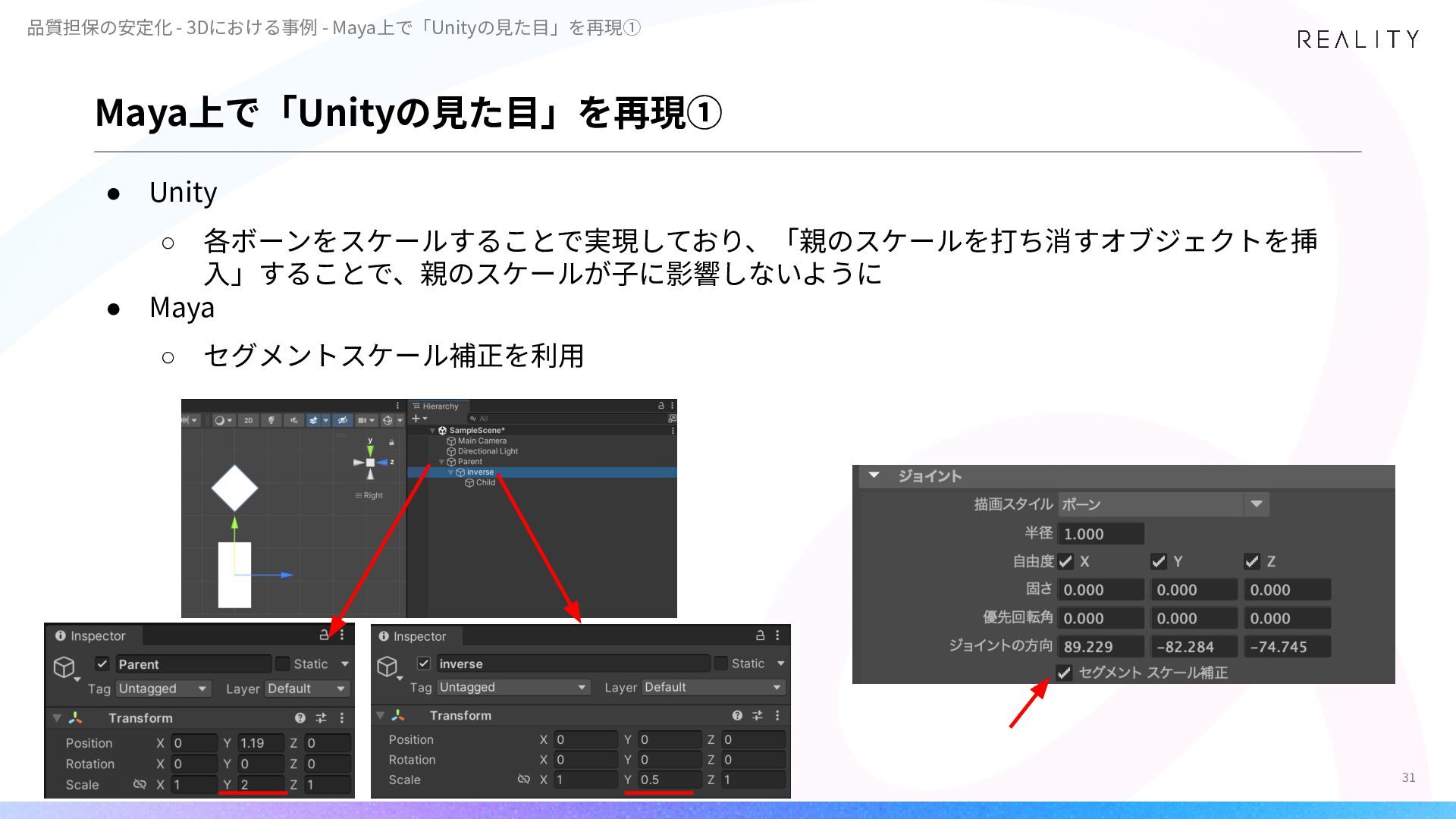Toggle 自由度 Z checkbox
The image size is (1456, 819).
1252,562
